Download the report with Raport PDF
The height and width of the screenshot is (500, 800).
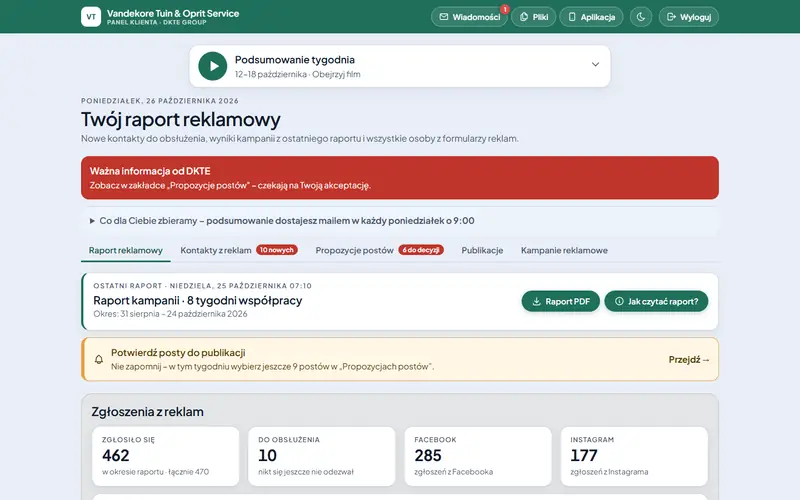click(x=561, y=302)
